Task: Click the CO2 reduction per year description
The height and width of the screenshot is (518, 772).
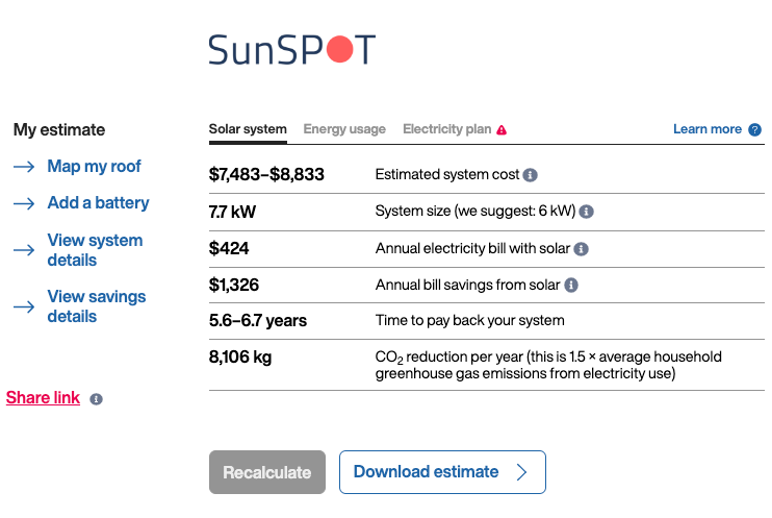Action: point(548,365)
